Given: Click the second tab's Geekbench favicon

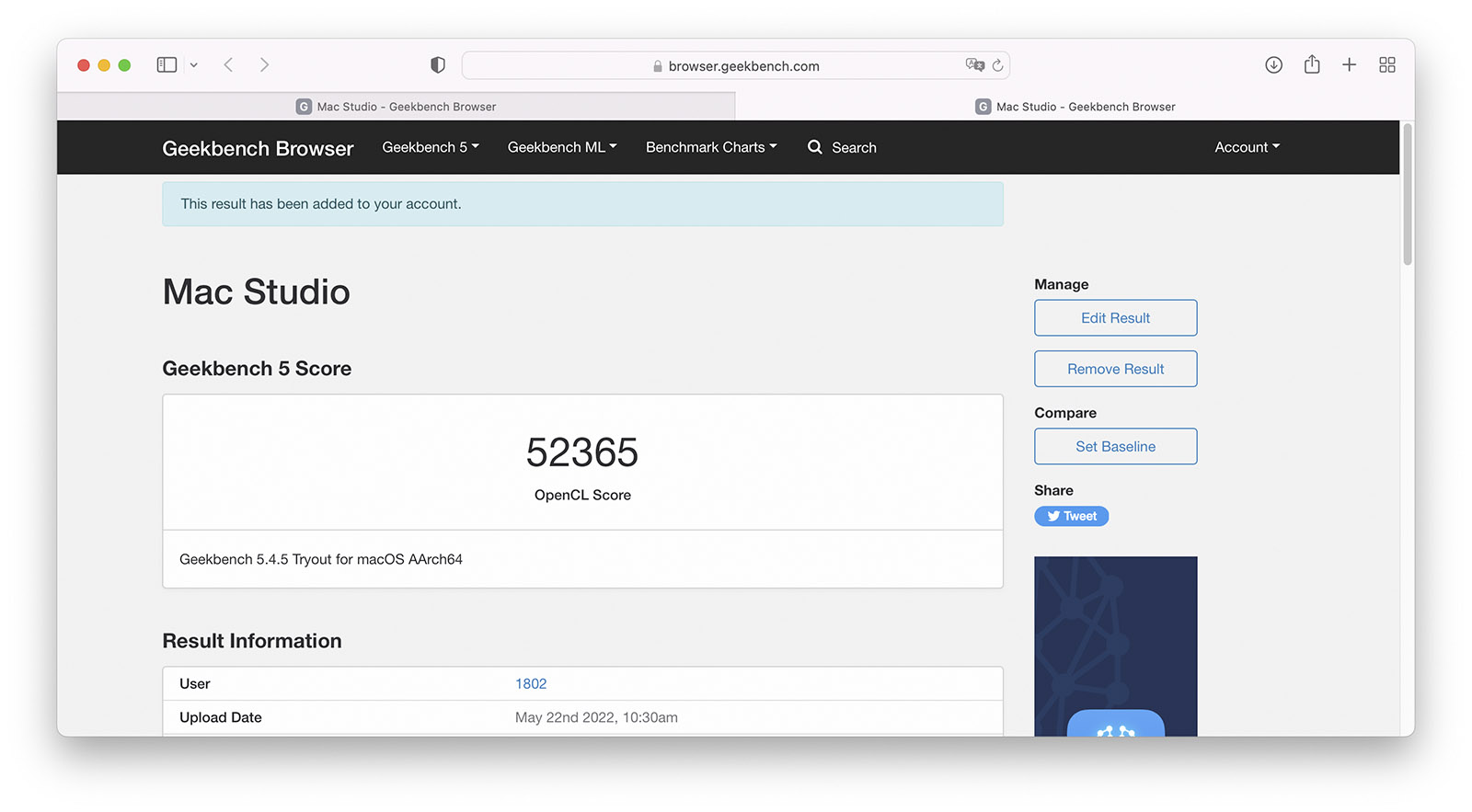Looking at the screenshot, I should coord(983,107).
